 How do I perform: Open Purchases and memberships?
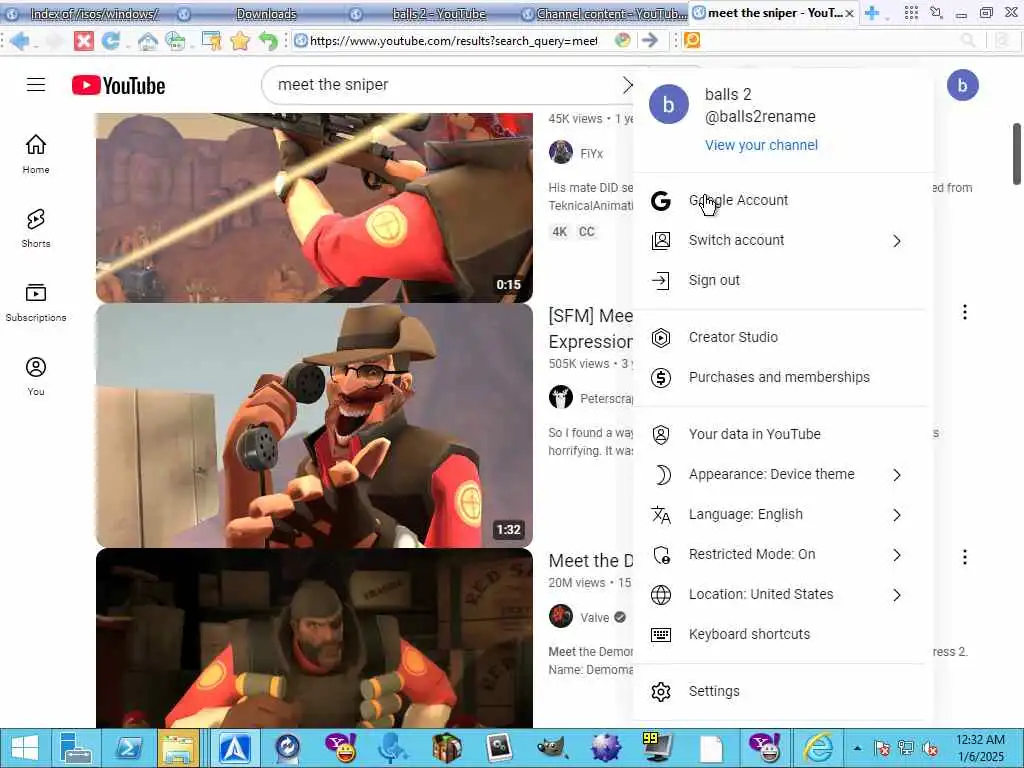tap(779, 377)
